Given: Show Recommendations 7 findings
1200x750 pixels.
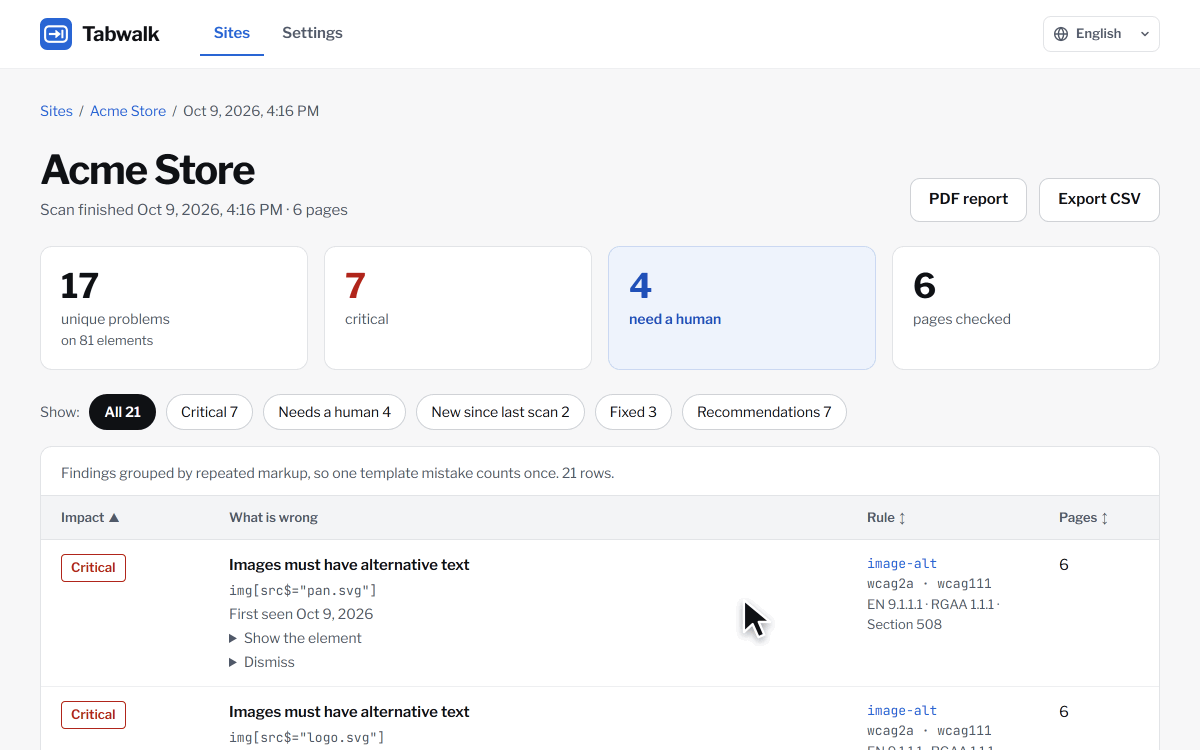Looking at the screenshot, I should (x=764, y=412).
